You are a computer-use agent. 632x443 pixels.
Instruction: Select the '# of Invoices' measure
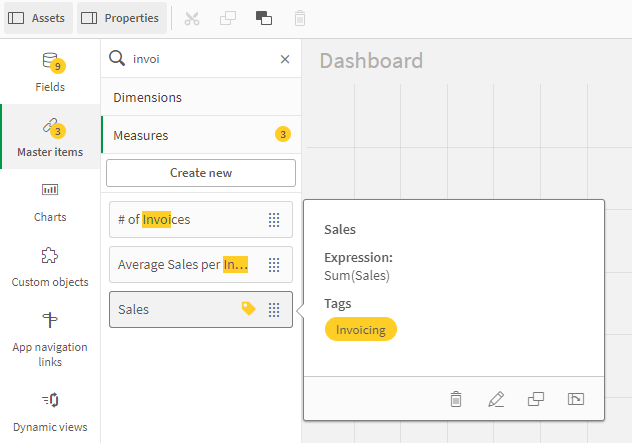[185, 220]
